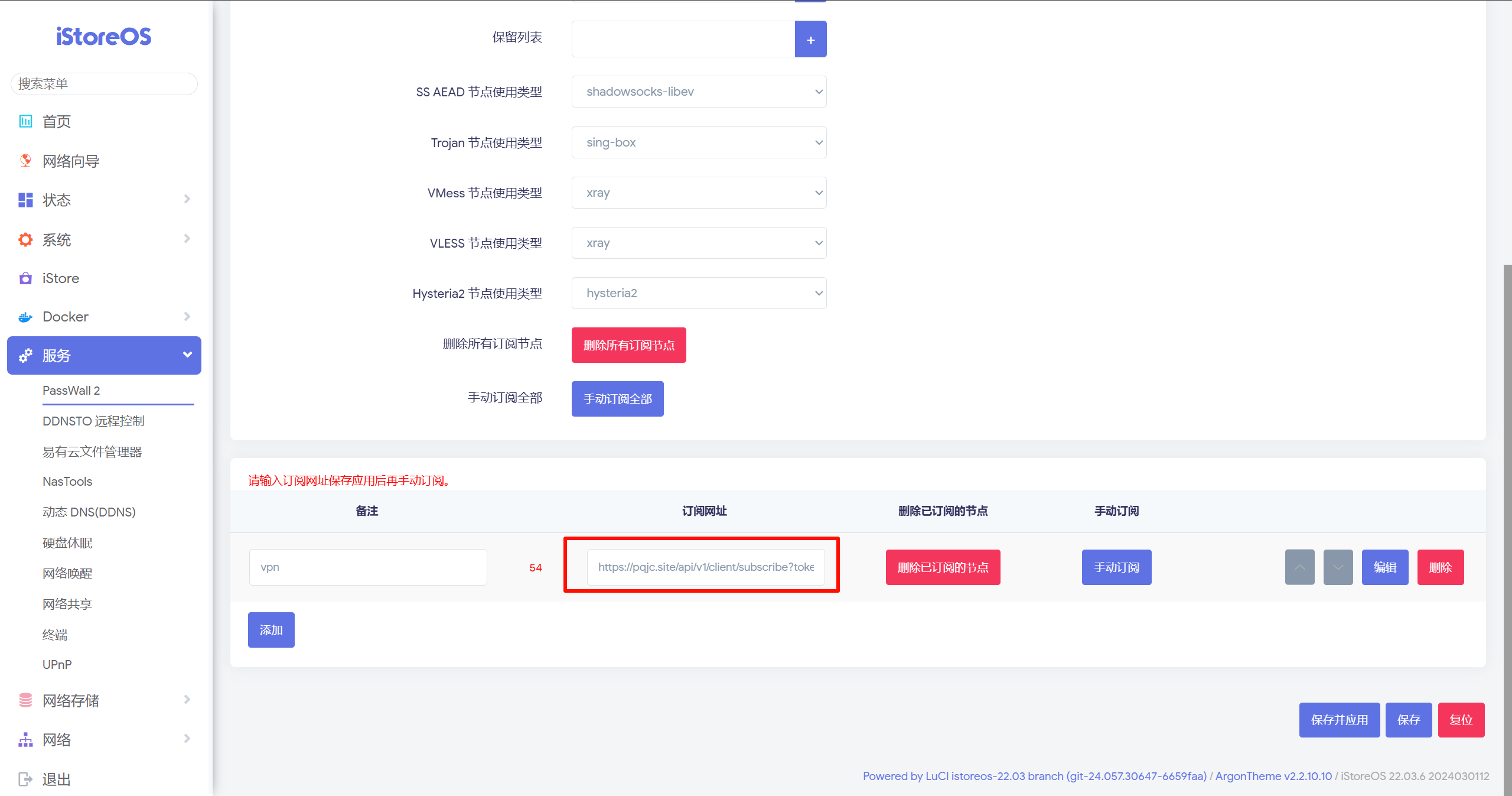1512x796 pixels.
Task: Click red 删除 button for vpn row
Action: click(x=1441, y=567)
